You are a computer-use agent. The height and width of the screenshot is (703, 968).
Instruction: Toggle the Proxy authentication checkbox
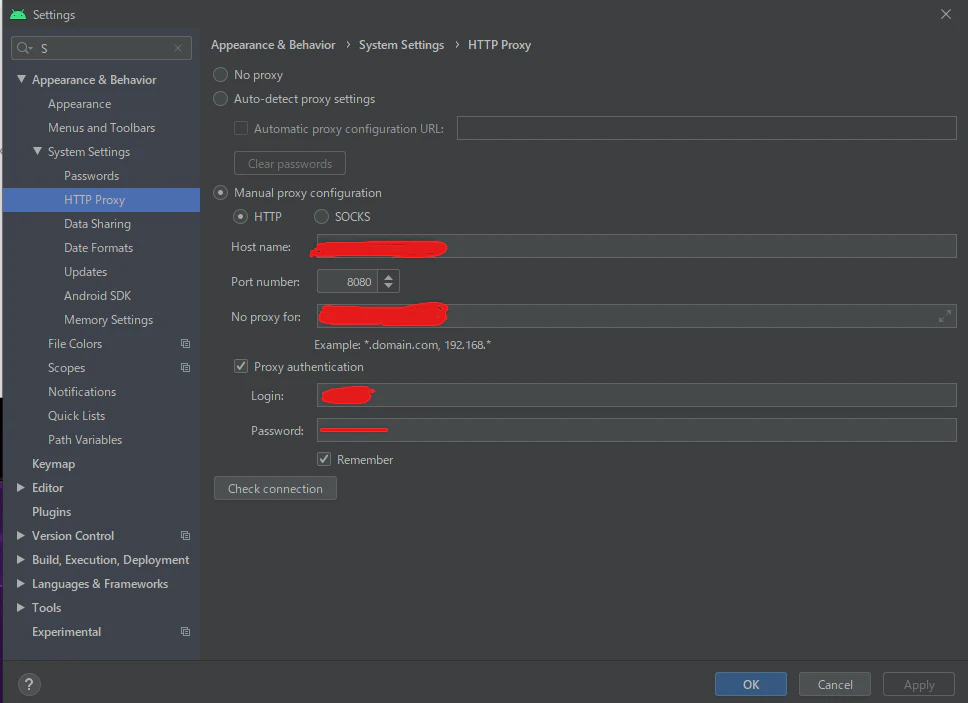(241, 367)
